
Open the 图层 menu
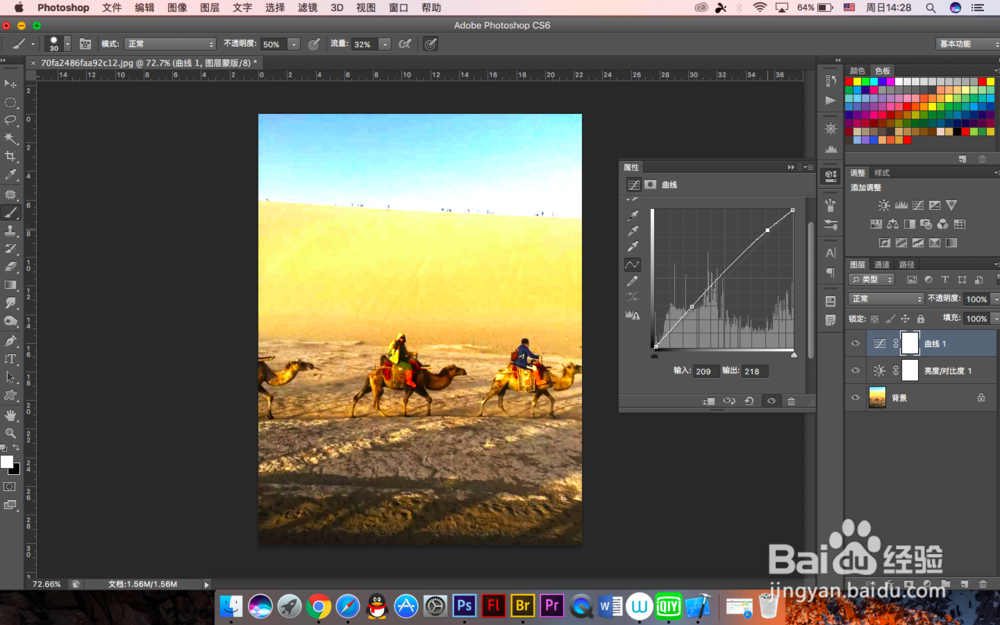click(210, 8)
